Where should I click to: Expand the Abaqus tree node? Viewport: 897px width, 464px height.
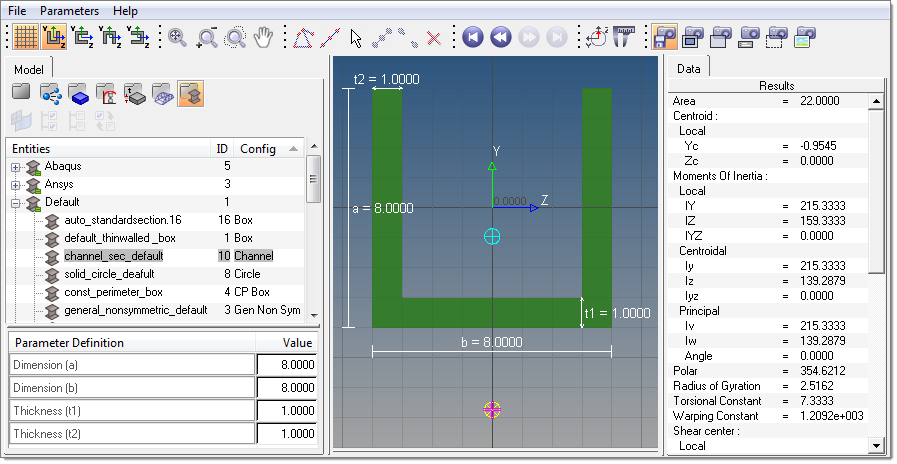tap(16, 167)
